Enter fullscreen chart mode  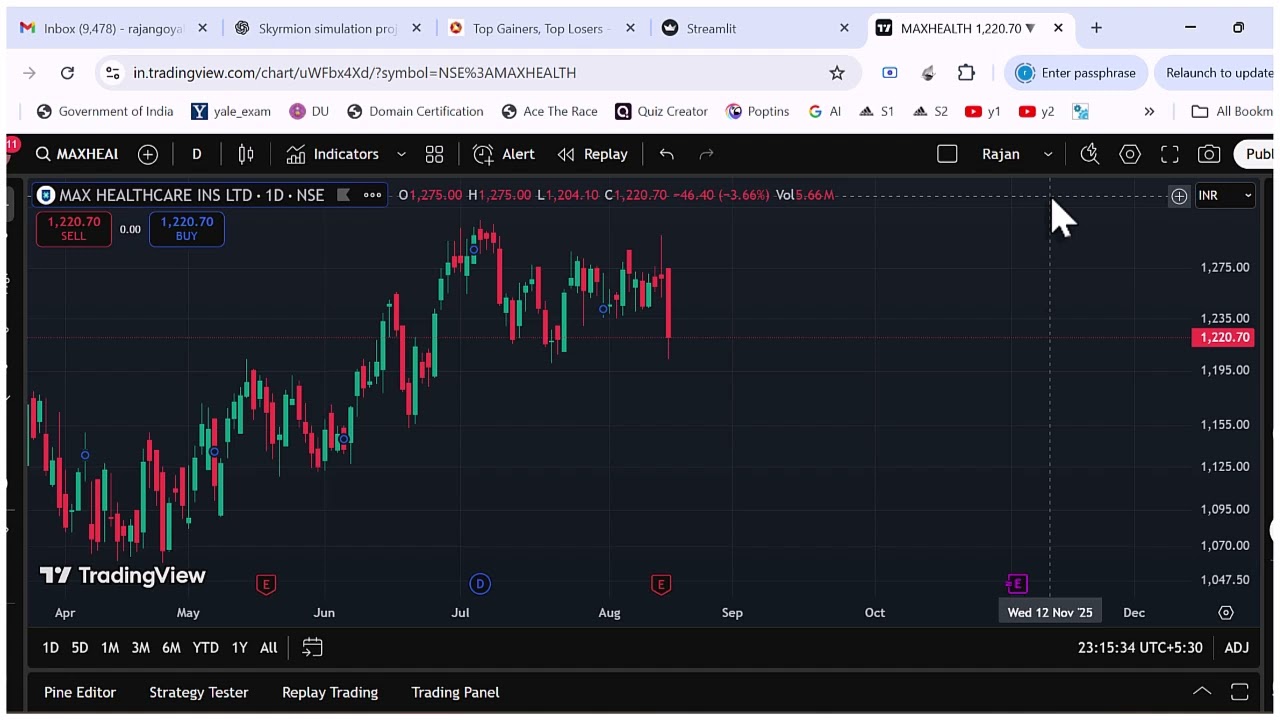click(1170, 154)
